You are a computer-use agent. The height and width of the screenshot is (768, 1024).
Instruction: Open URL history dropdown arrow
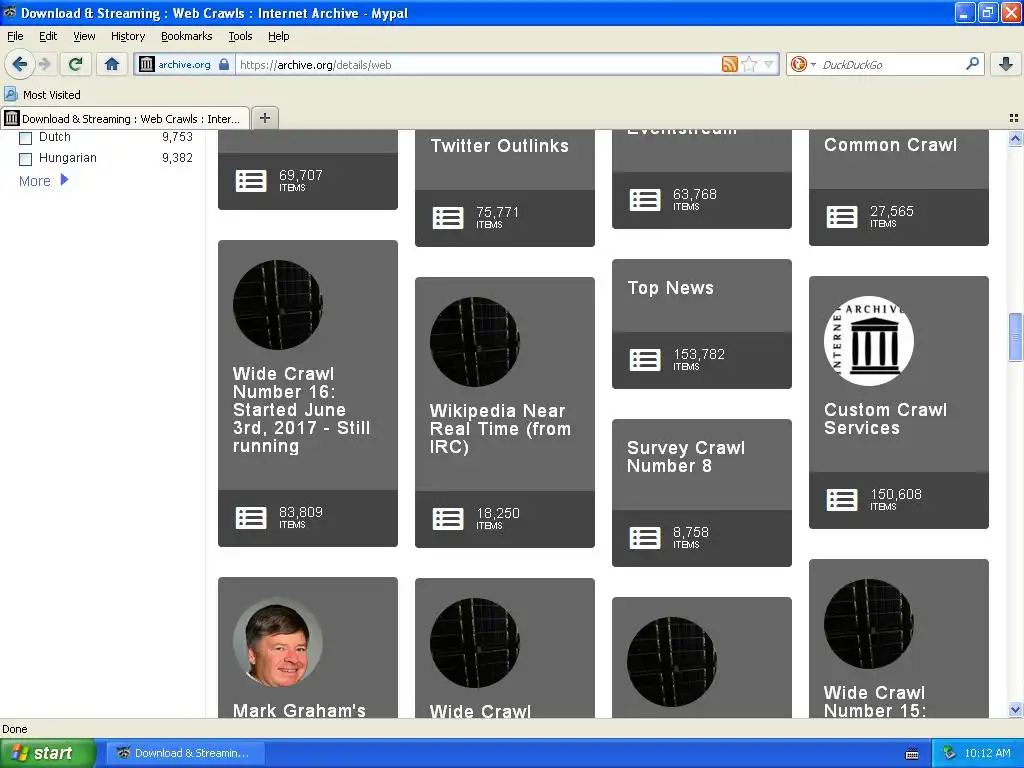tap(769, 64)
